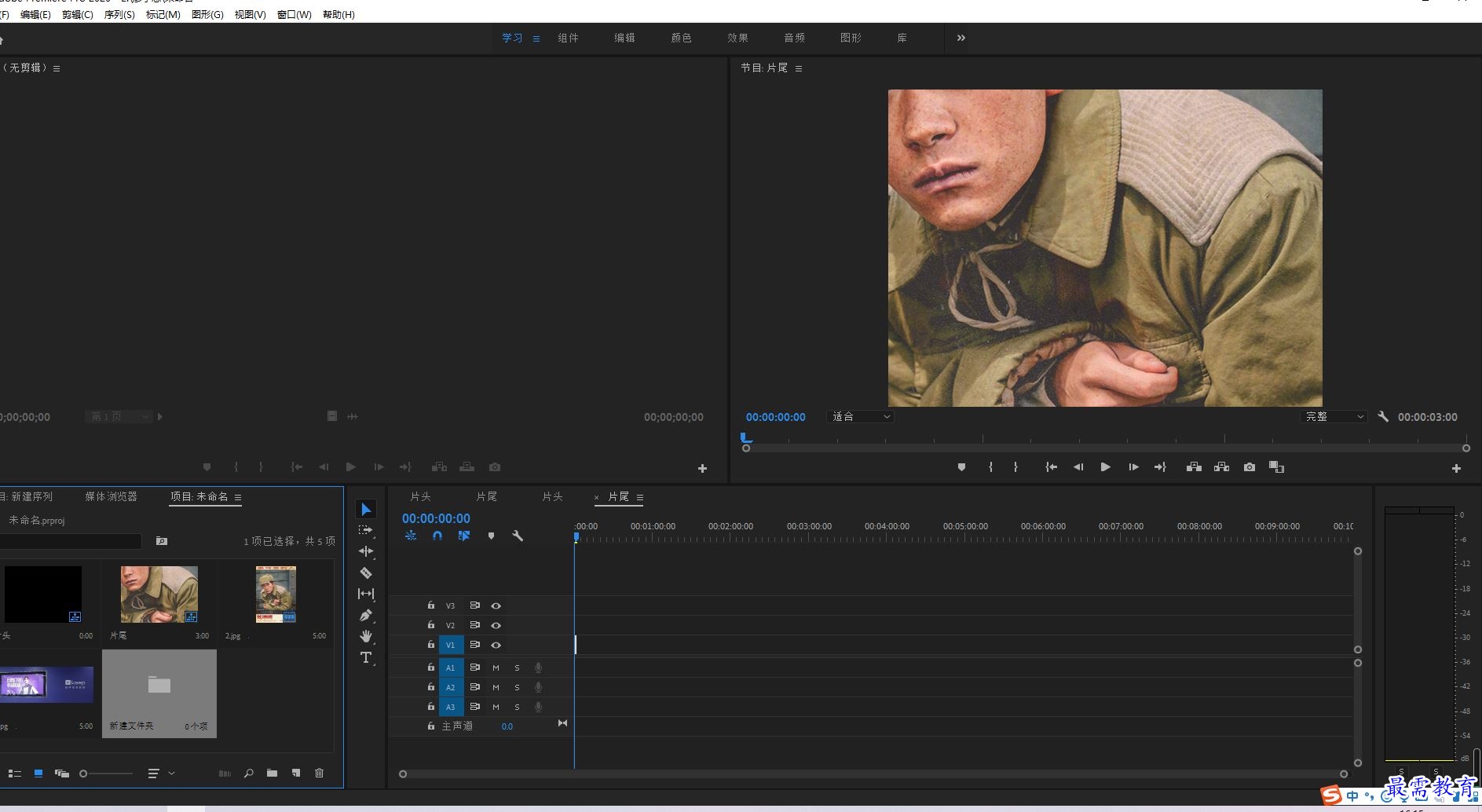Toggle insert sequences as nests icon
The width and height of the screenshot is (1482, 812).
pos(411,536)
